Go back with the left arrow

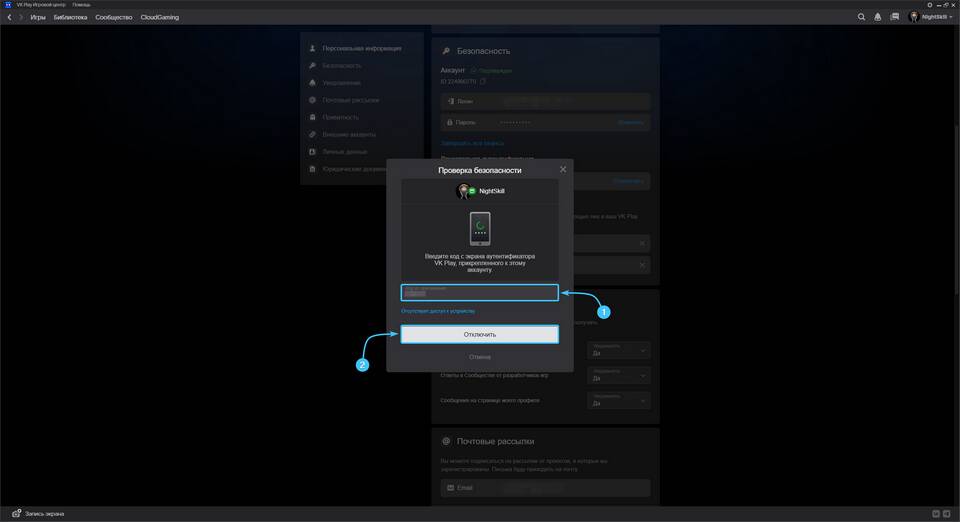[x=9, y=17]
